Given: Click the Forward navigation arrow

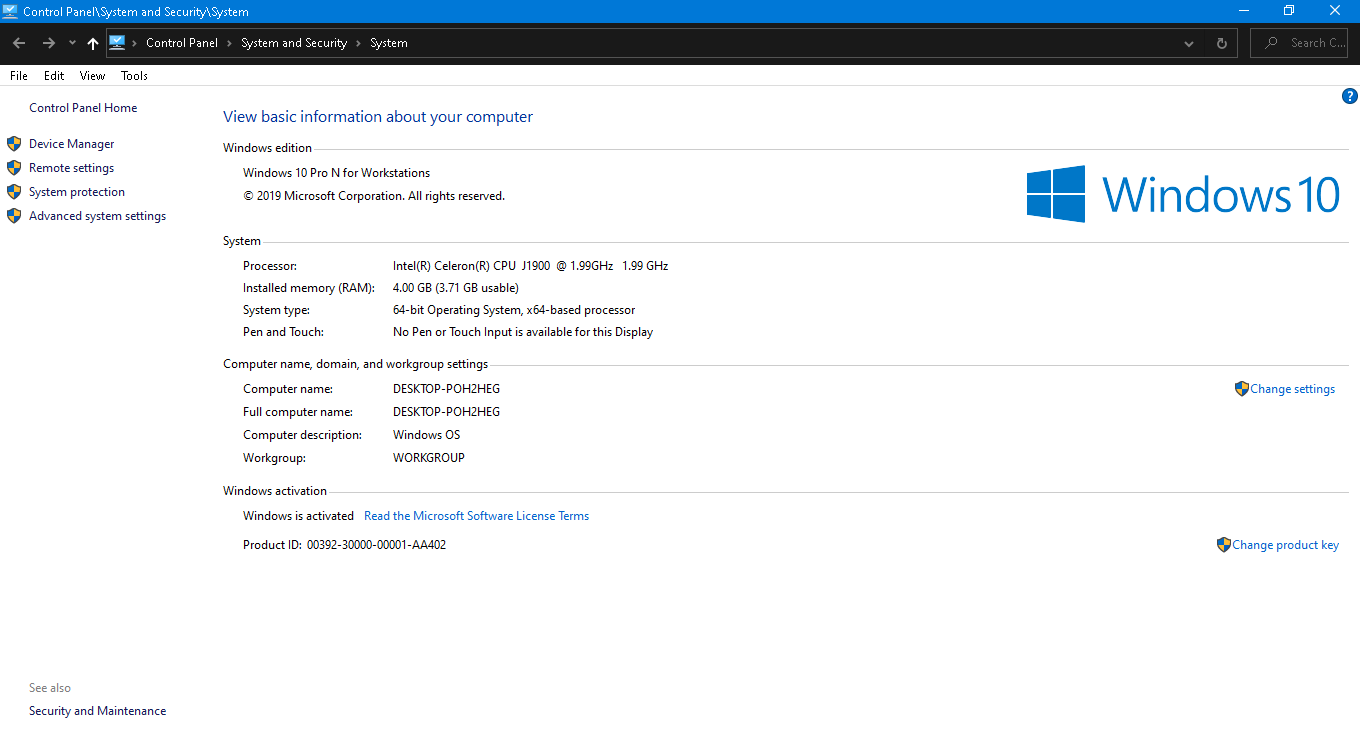Looking at the screenshot, I should [48, 43].
